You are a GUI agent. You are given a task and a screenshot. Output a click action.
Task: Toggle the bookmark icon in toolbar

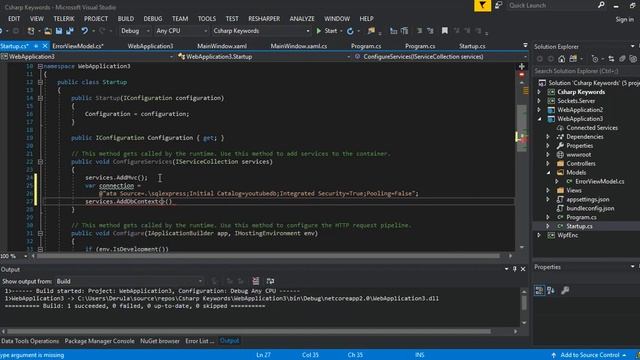tap(445, 31)
